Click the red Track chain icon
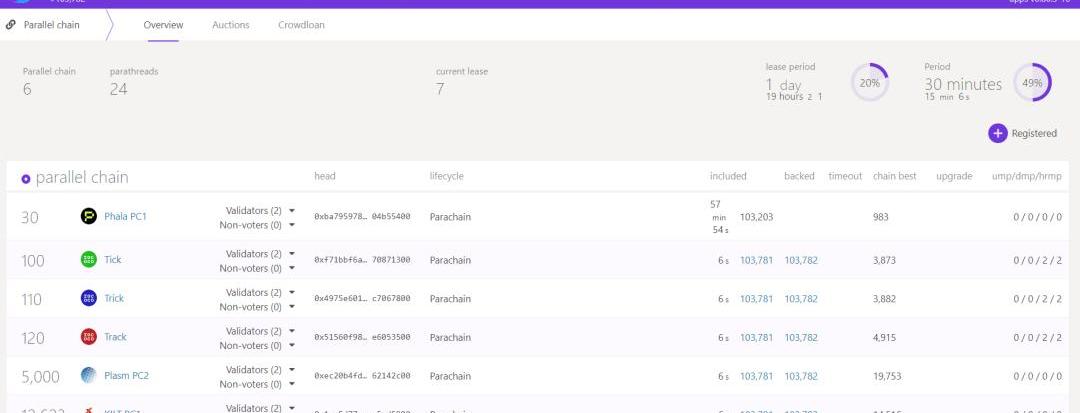The image size is (1080, 413). [88, 337]
